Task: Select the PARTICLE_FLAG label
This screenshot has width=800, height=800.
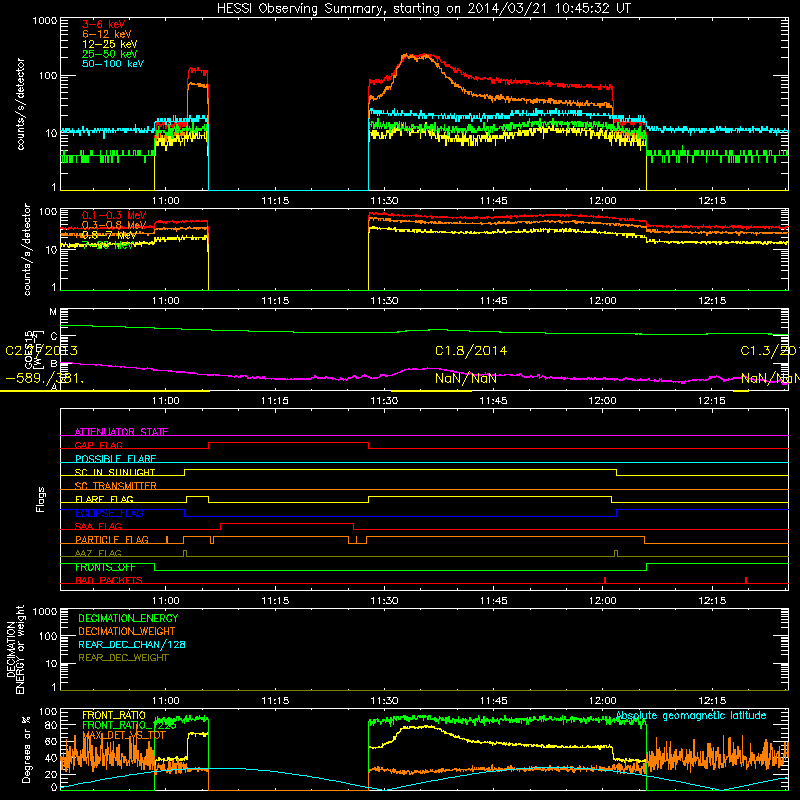Action: (112, 539)
